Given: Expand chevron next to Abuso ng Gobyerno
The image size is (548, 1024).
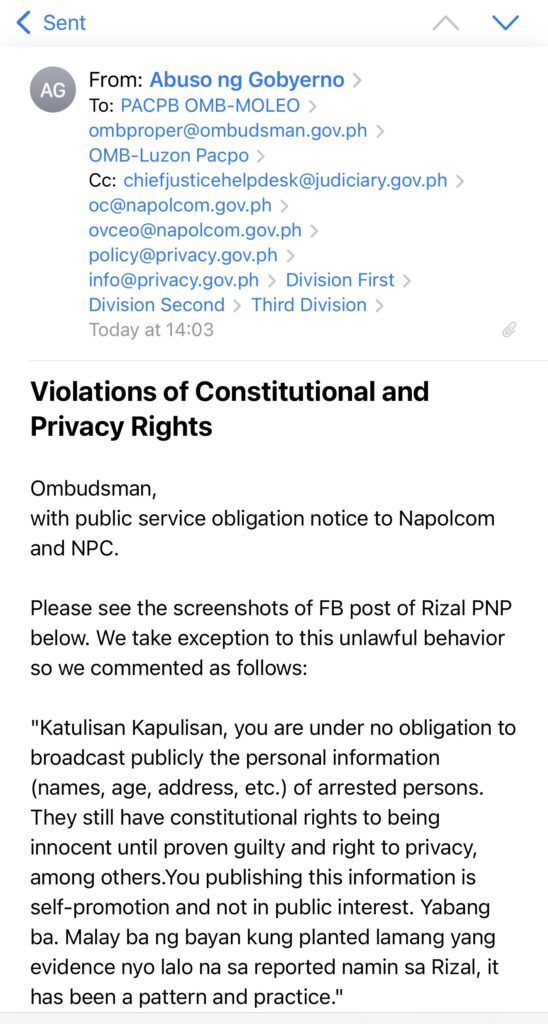Looking at the screenshot, I should tap(357, 81).
